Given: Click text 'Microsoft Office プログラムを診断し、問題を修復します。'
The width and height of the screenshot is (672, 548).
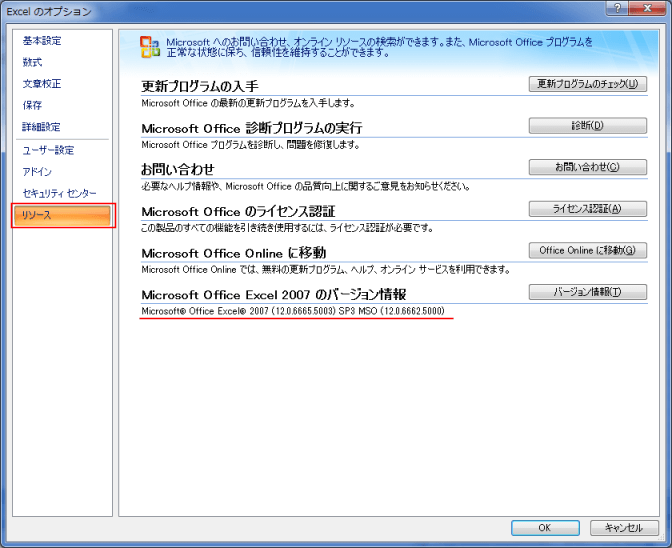Looking at the screenshot, I should 251,145.
